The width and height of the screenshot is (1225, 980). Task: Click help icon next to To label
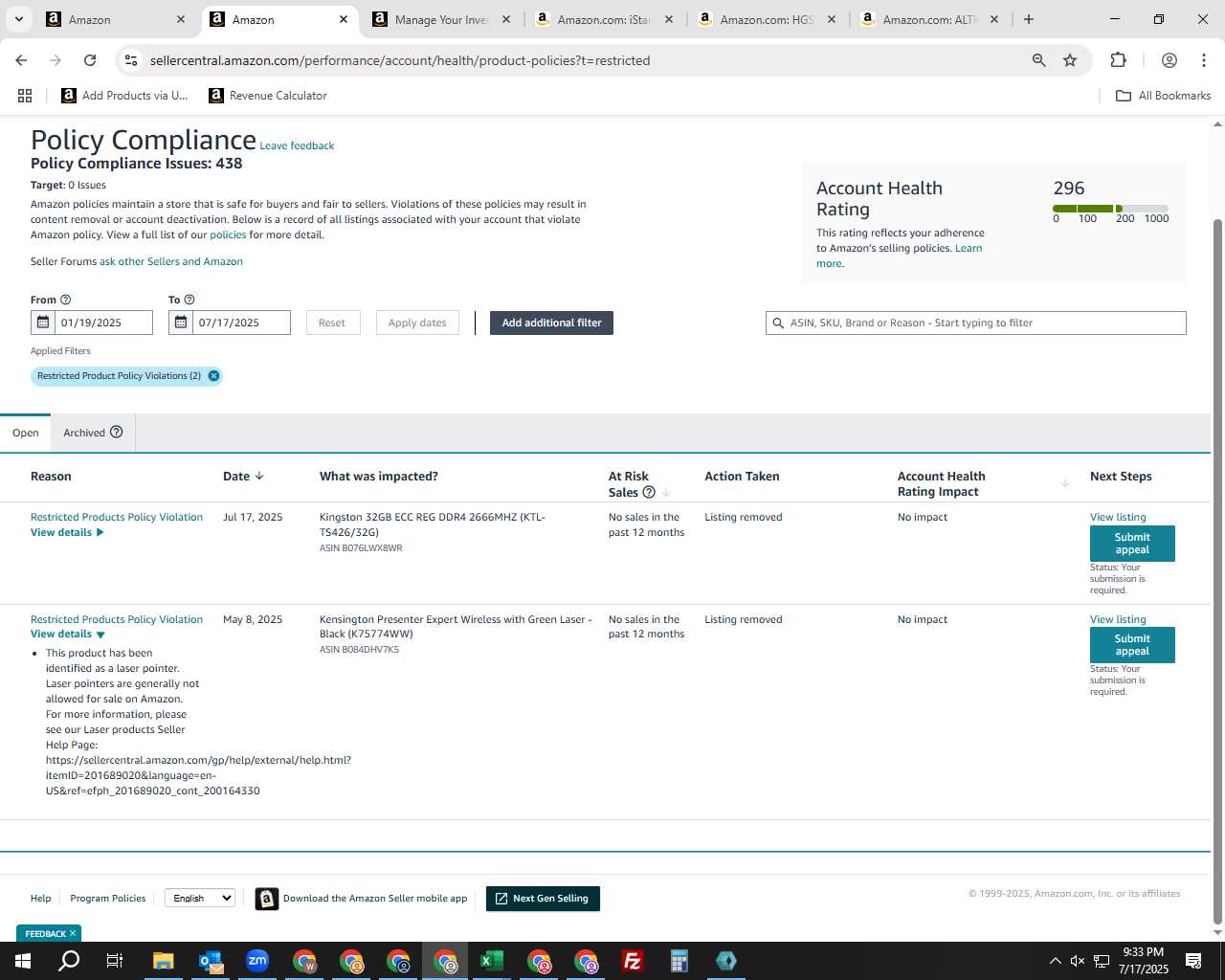click(189, 300)
